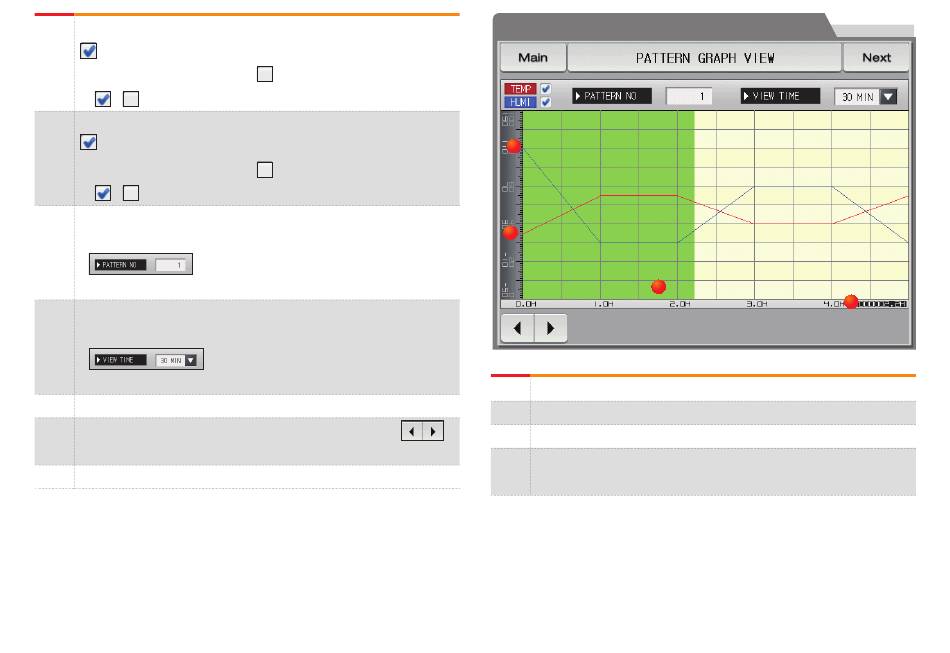The width and height of the screenshot is (950, 653).
Task: Click the uppermost red marker on the left axis
Action: [x=514, y=146]
